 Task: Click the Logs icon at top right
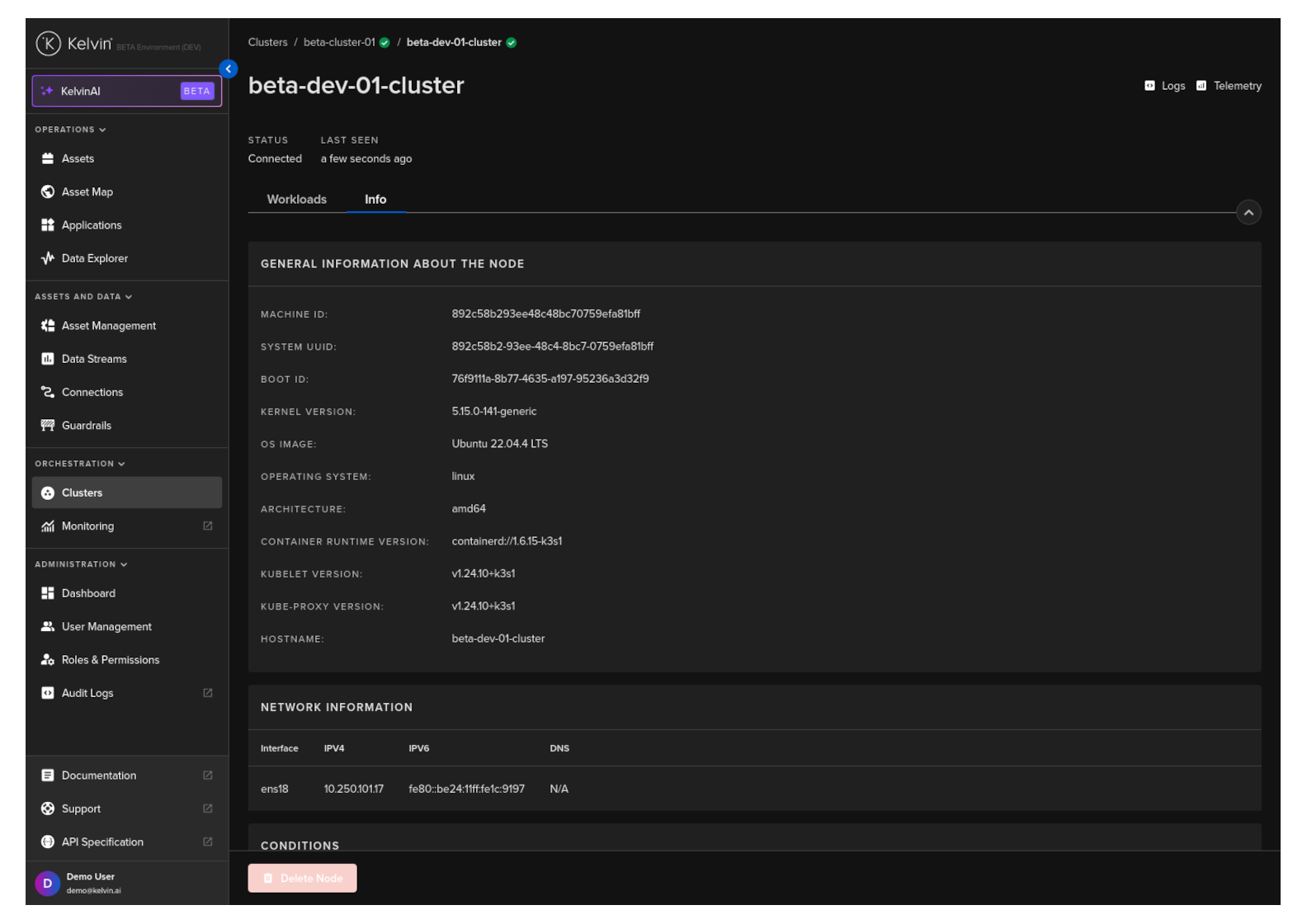(1149, 86)
